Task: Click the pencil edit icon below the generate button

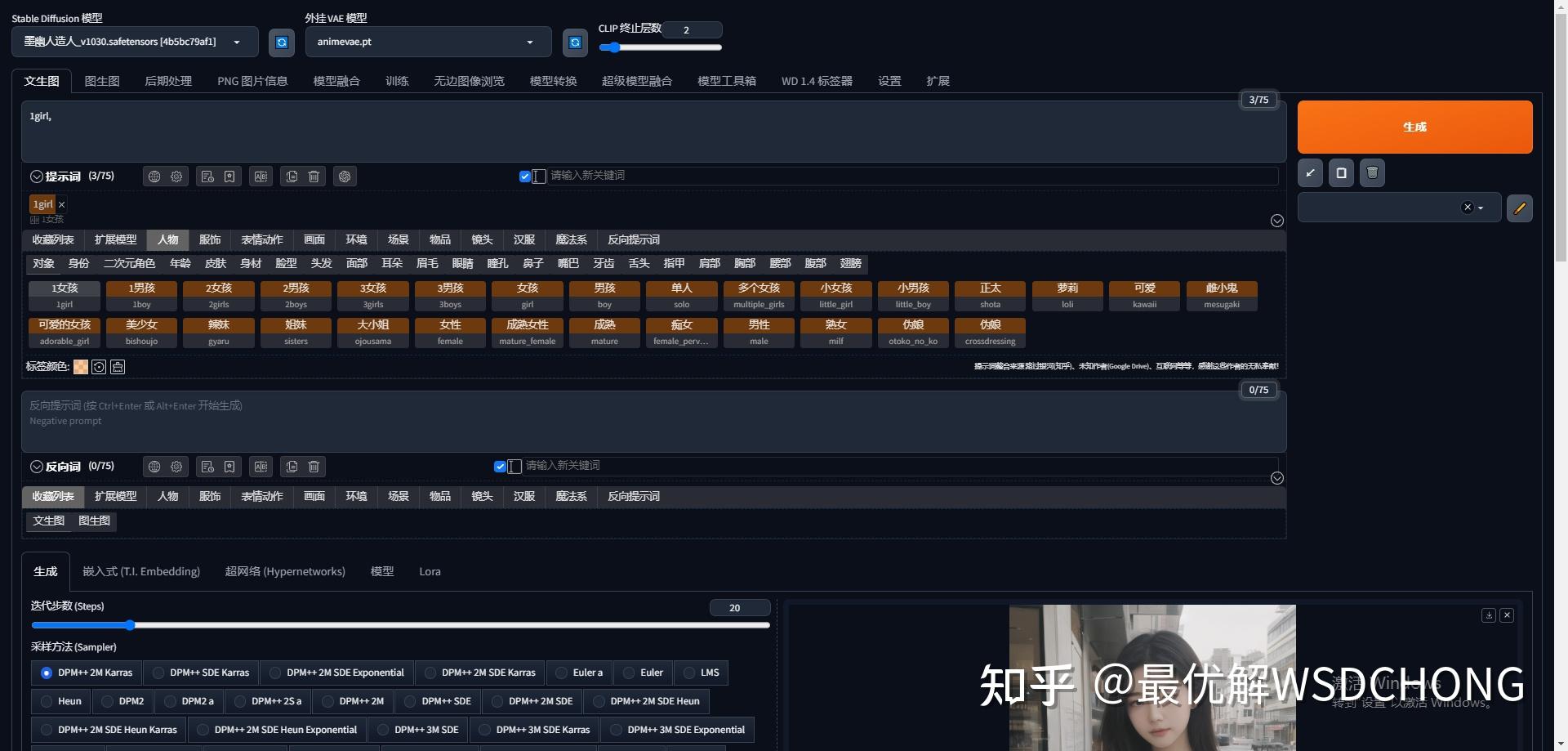Action: 1520,208
